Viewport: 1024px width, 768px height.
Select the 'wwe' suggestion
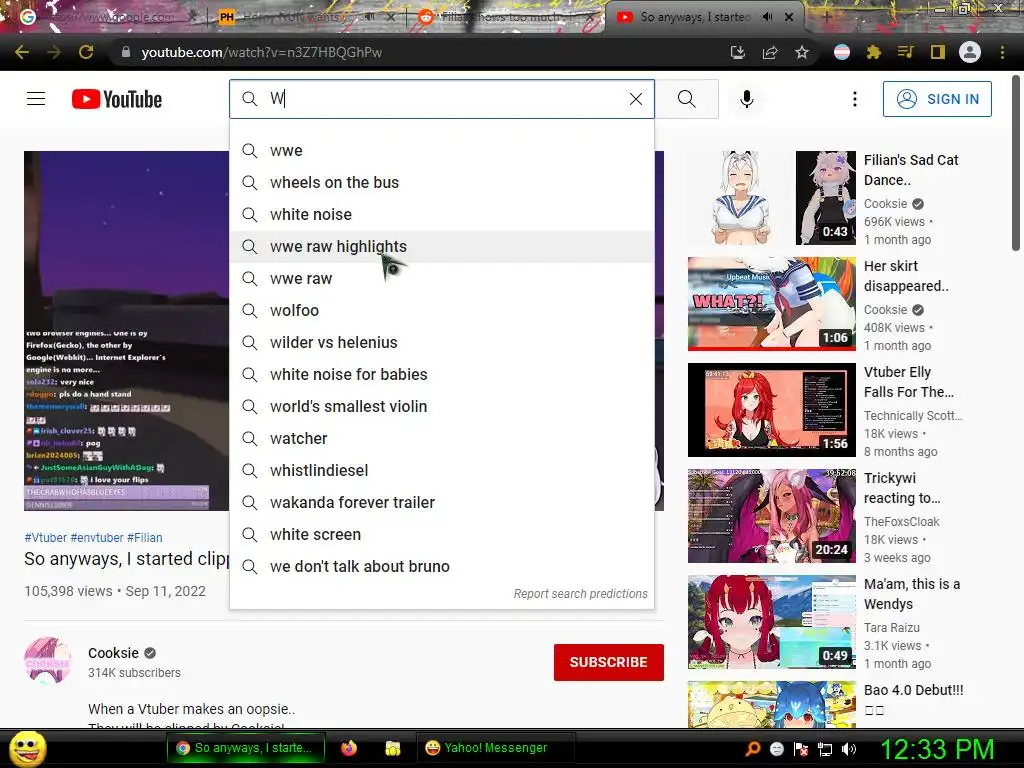[x=441, y=150]
